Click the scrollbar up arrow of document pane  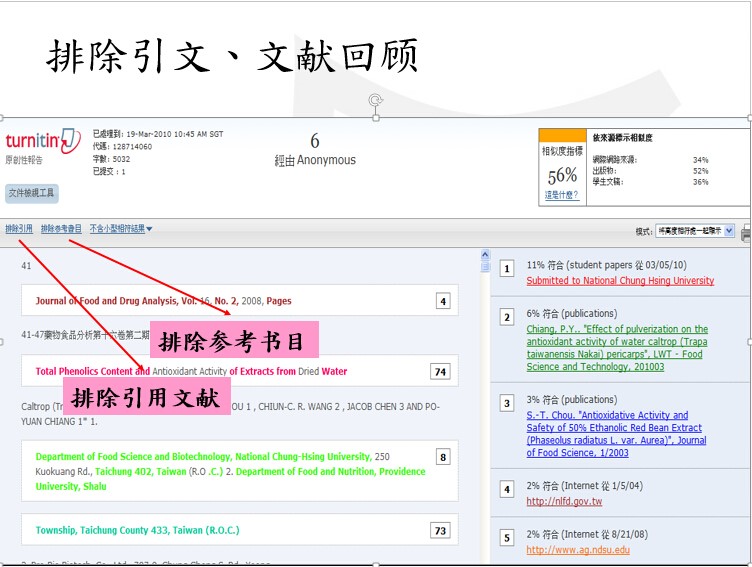(485, 255)
